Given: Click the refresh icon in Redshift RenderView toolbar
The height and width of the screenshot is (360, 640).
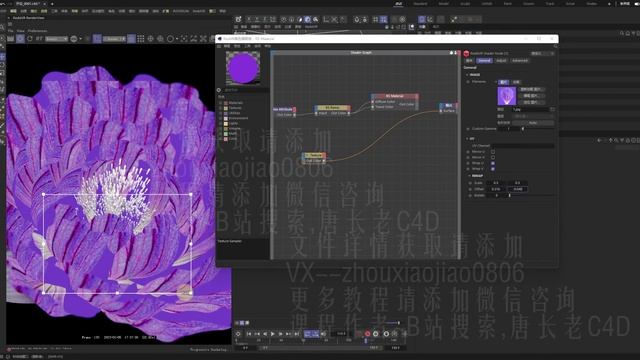Looking at the screenshot, I should tap(30, 39).
